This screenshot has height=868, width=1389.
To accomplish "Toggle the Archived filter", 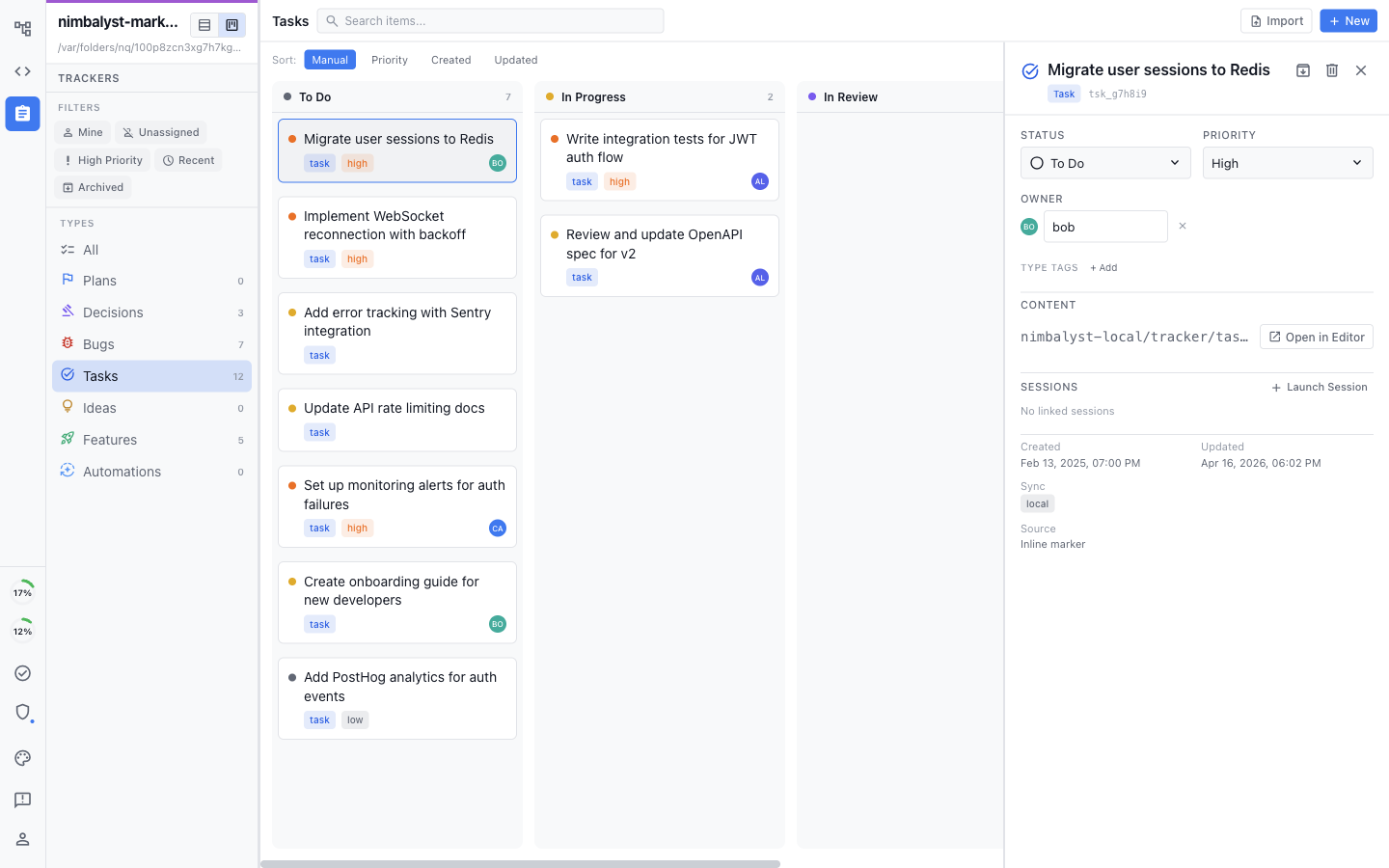I will click(94, 187).
